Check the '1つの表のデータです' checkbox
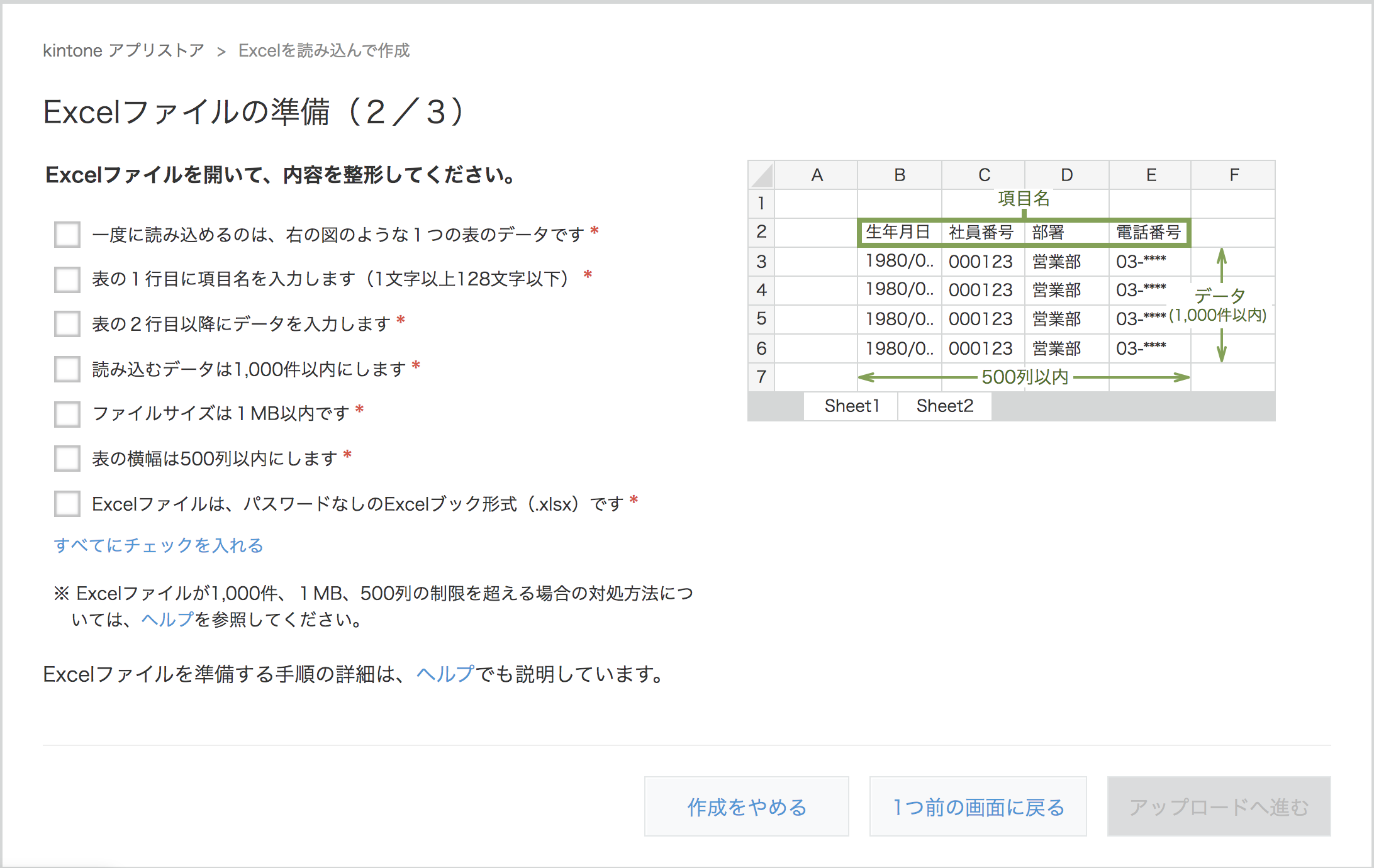Image resolution: width=1374 pixels, height=868 pixels. tap(67, 235)
